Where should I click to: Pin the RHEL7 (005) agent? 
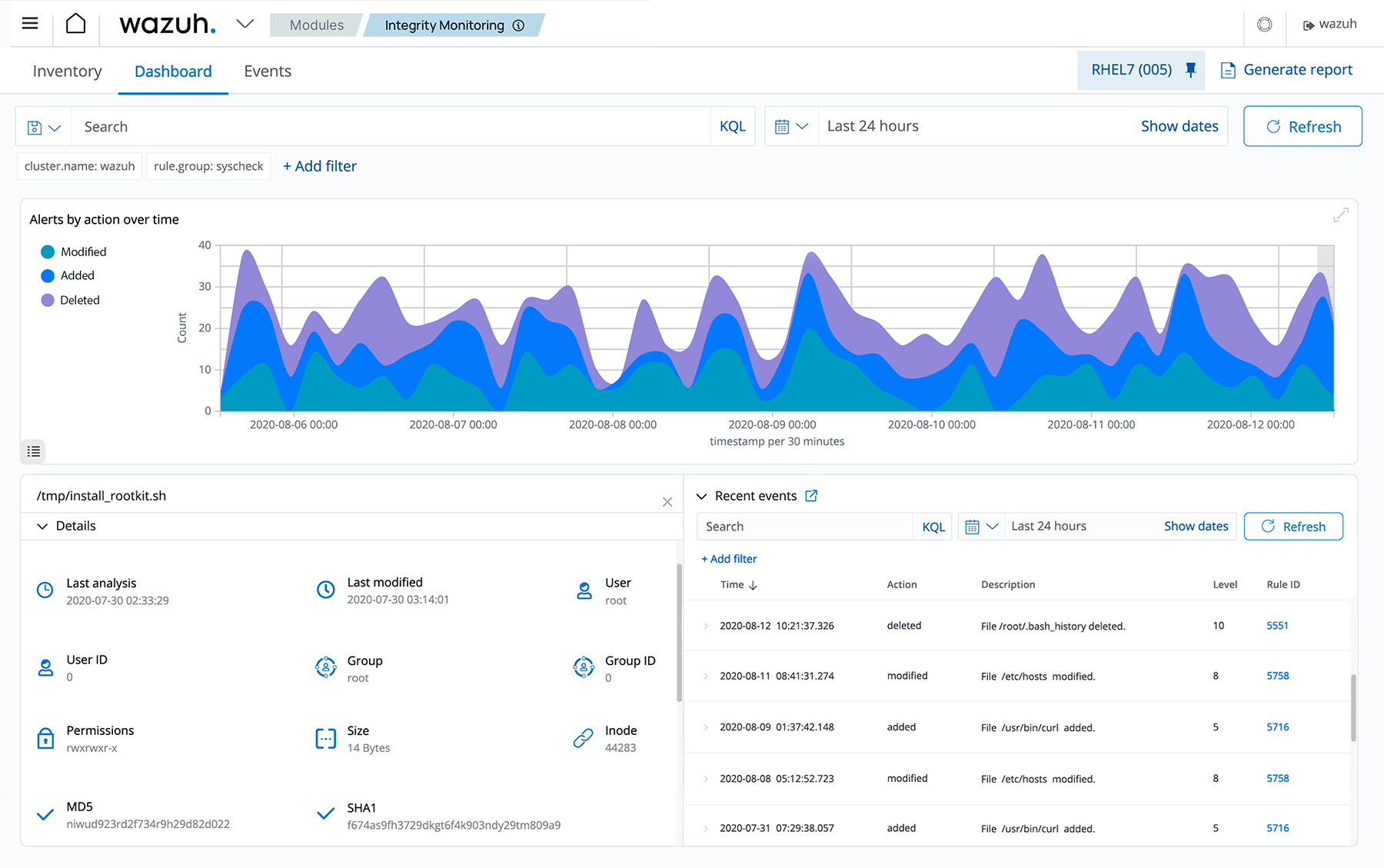[x=1190, y=69]
